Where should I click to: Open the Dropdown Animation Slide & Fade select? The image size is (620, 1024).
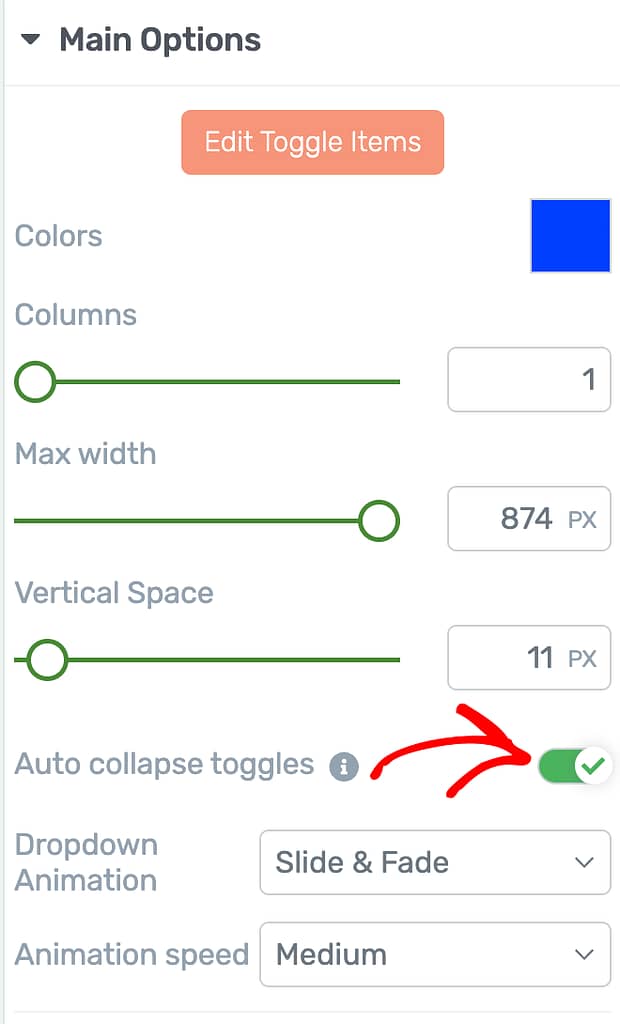[x=435, y=862]
